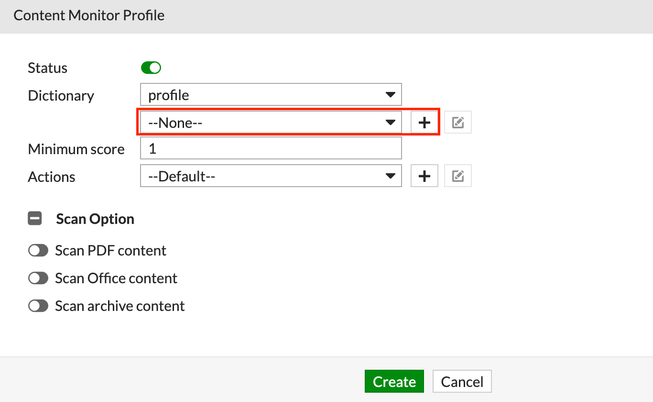The width and height of the screenshot is (653, 402).
Task: Open the --None-- dropdown list
Action: 270,122
